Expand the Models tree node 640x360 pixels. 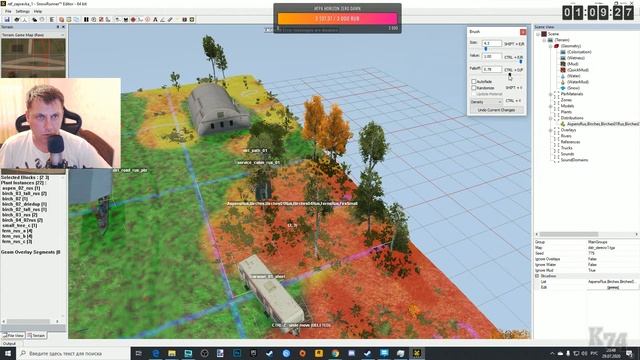coord(551,106)
